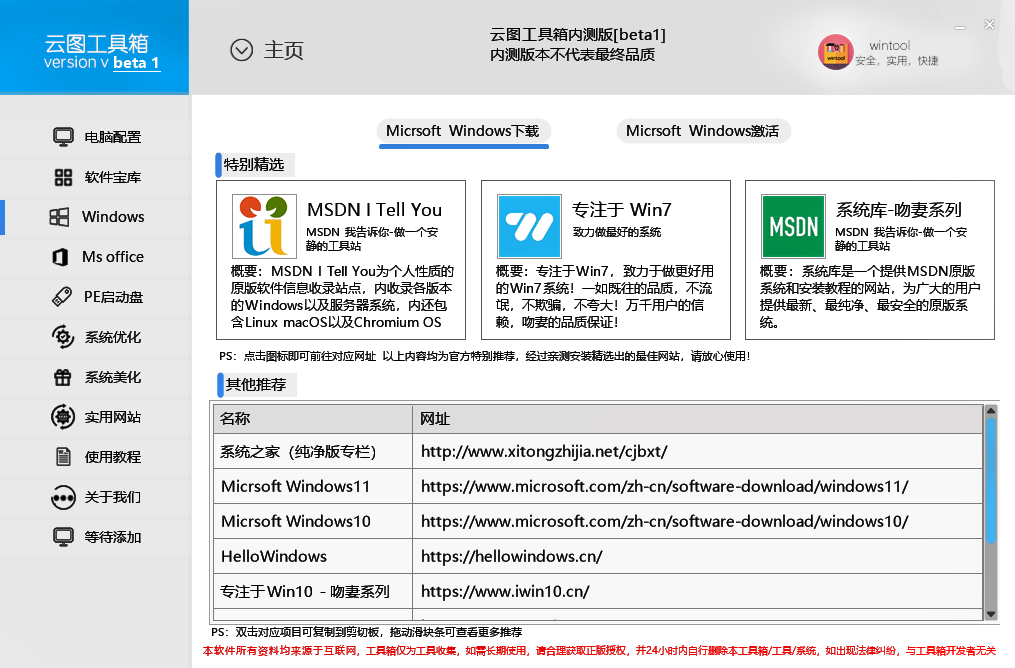The height and width of the screenshot is (668, 1015).
Task: Minimize the 云图工具箱 window
Action: tap(960, 27)
